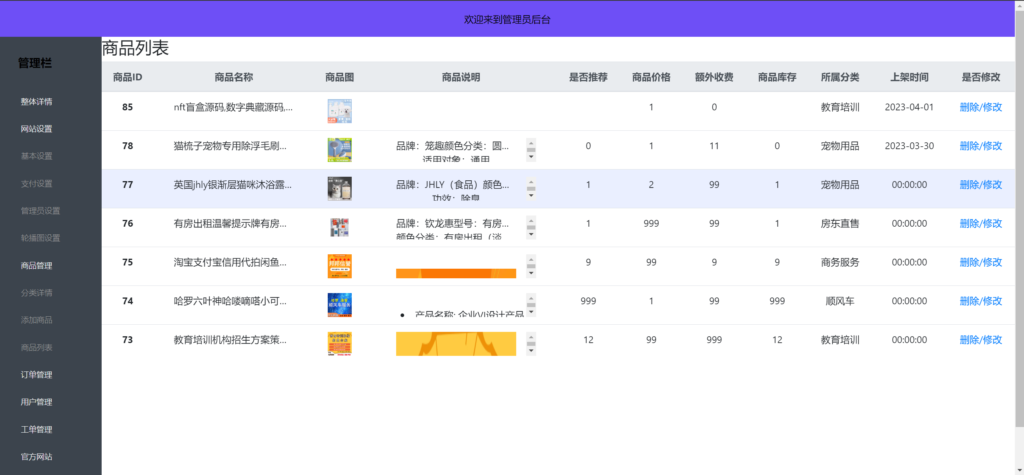The width and height of the screenshot is (1024, 475).
Task: Go to 整体详情 in the sidebar
Action: [x=36, y=102]
